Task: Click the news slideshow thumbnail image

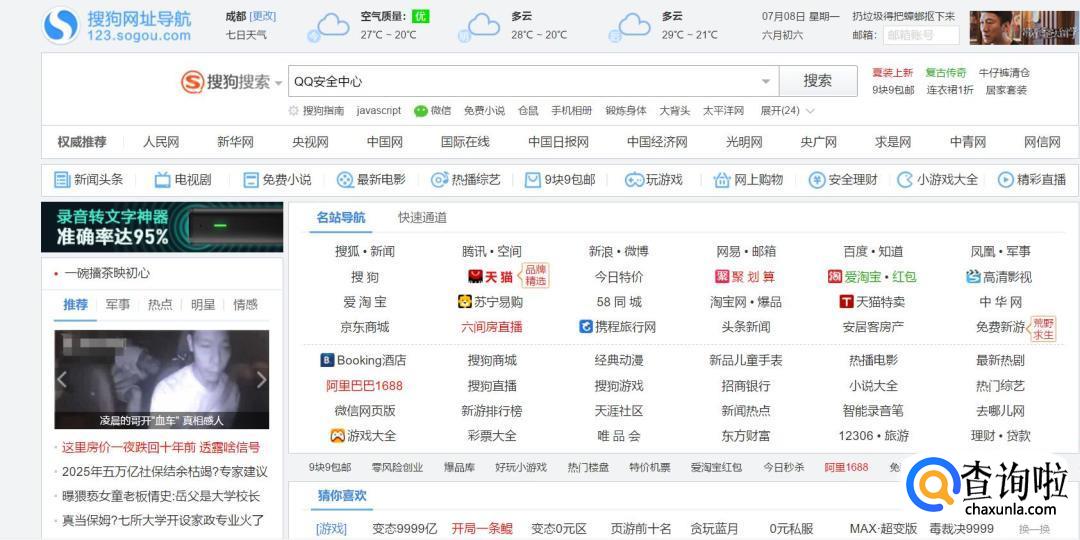Action: coord(162,380)
